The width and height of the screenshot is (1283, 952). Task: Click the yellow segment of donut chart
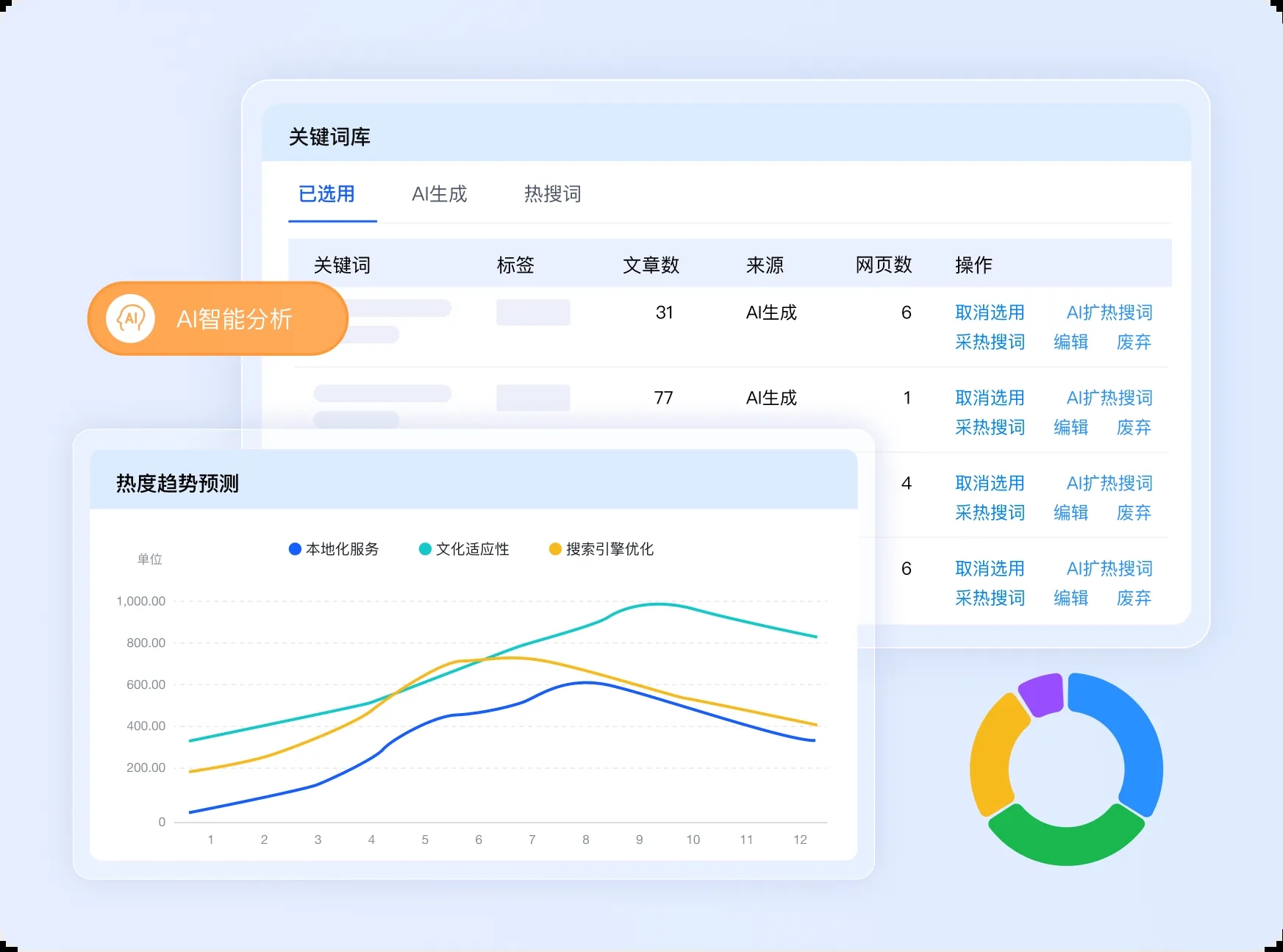point(991,757)
